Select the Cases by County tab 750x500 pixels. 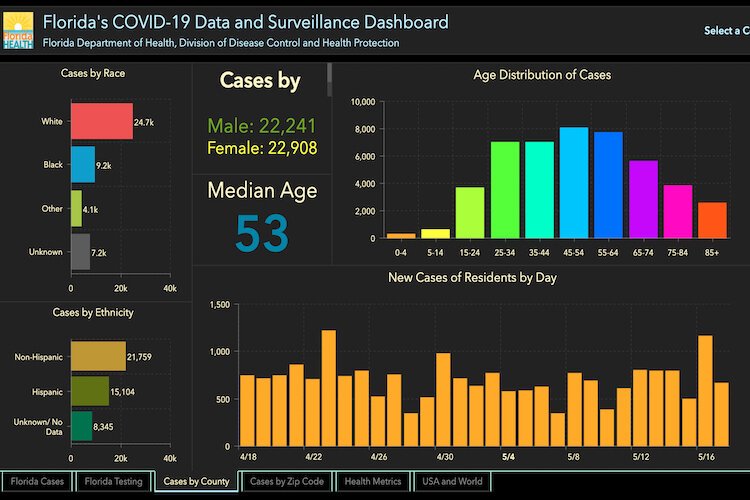coord(196,481)
